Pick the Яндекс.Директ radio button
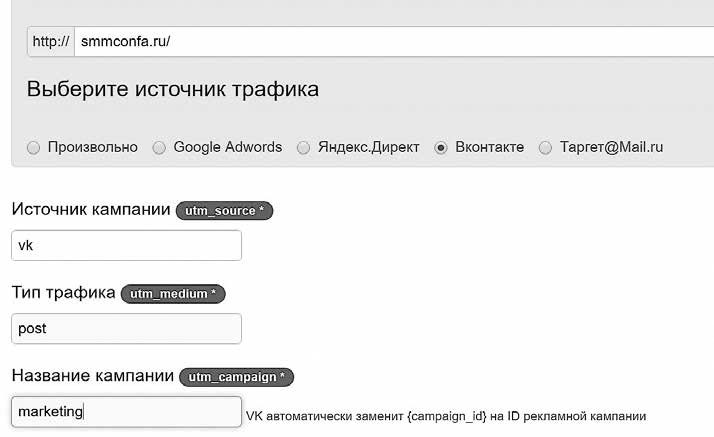714x437 pixels. coord(304,148)
